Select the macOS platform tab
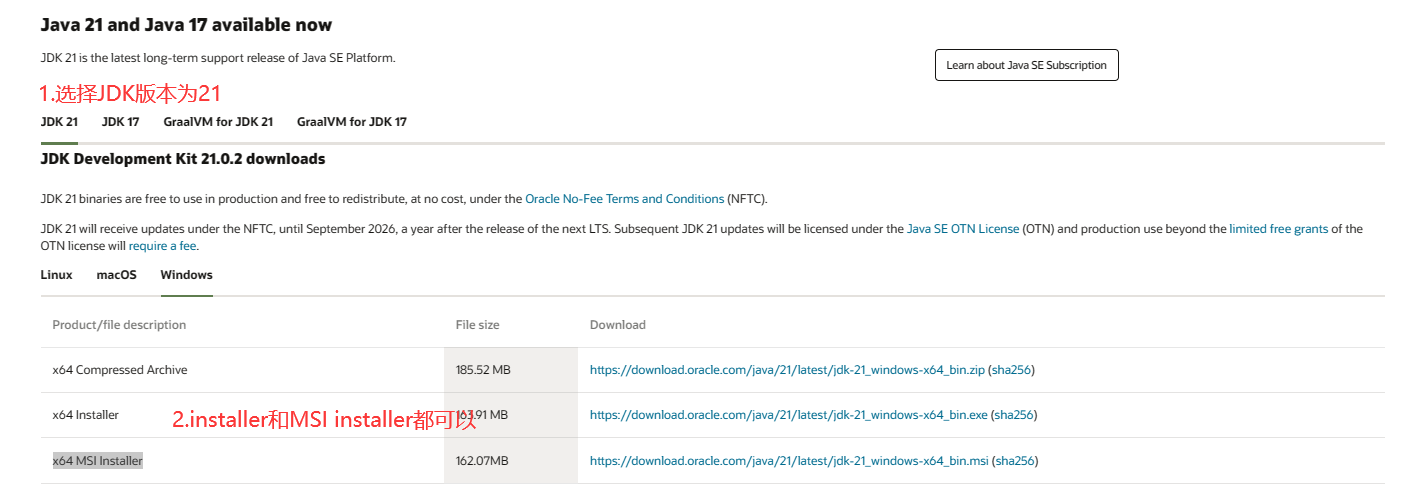This screenshot has width=1413, height=492. point(116,275)
